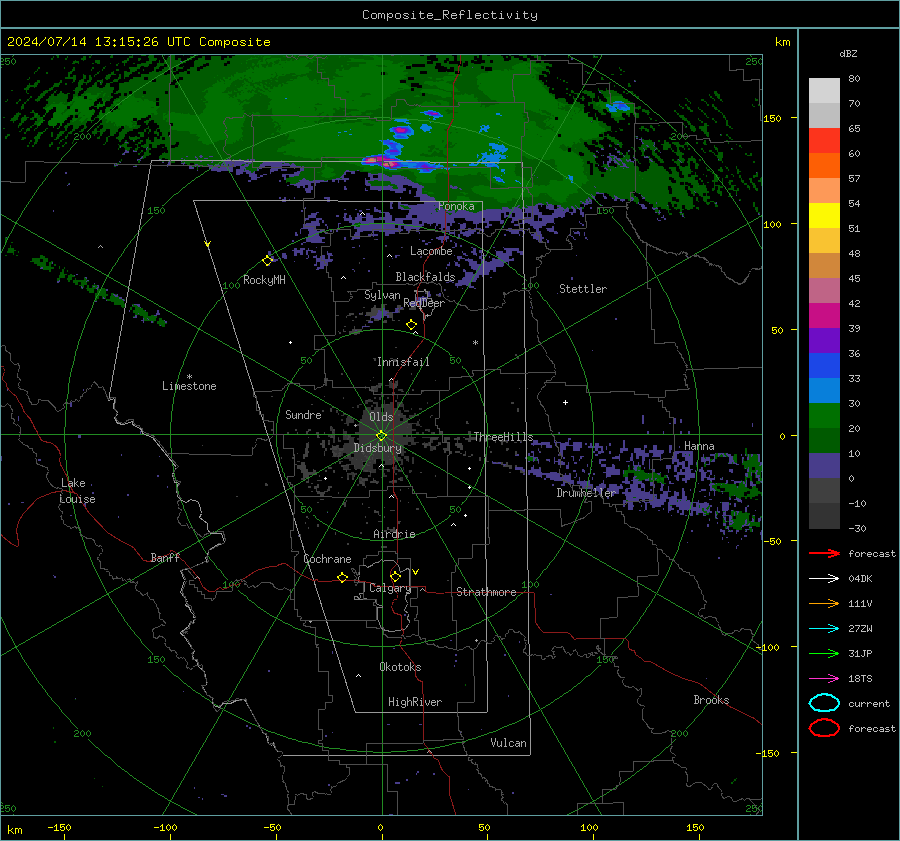This screenshot has height=841, width=900.
Task: Select the 20 dBZ green swatch
Action: (x=824, y=440)
